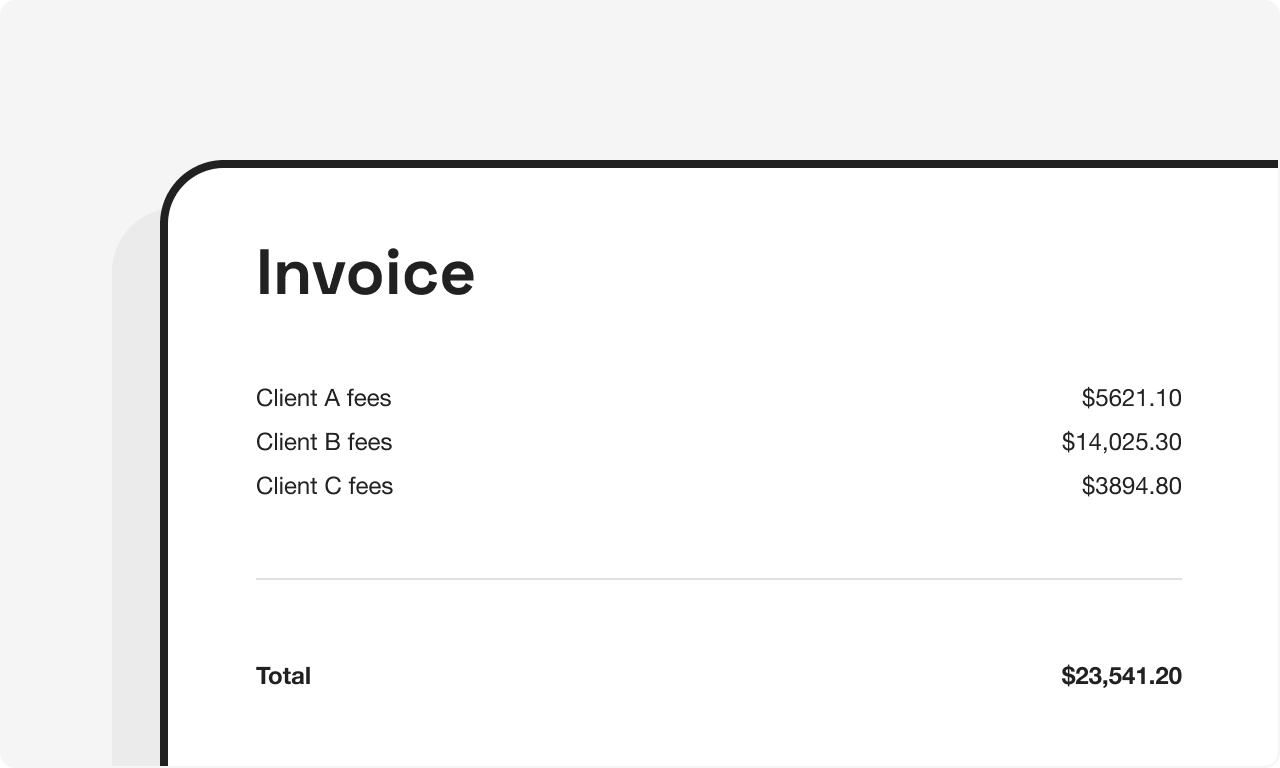Click the Invoice heading

click(x=365, y=273)
